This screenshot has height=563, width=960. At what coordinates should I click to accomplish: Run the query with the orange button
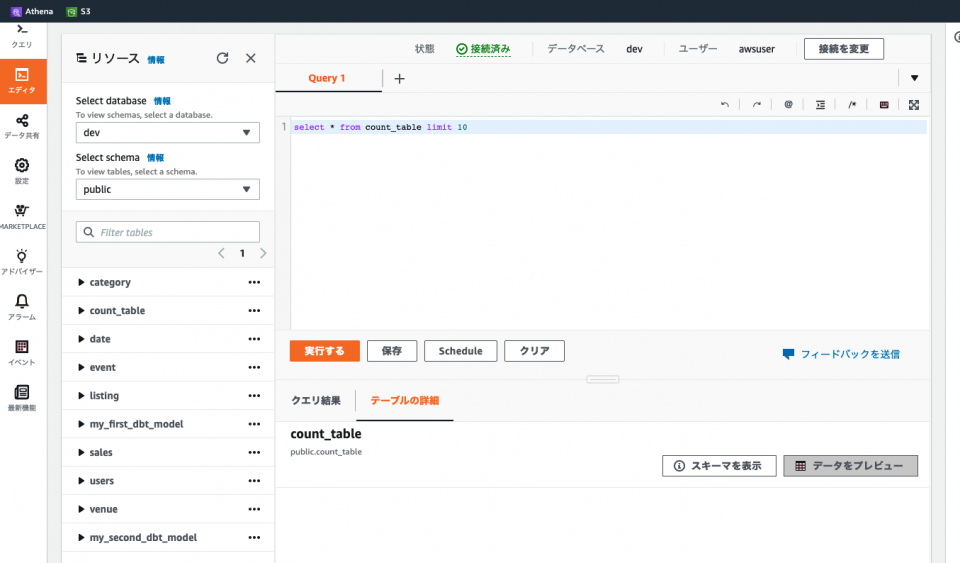324,351
